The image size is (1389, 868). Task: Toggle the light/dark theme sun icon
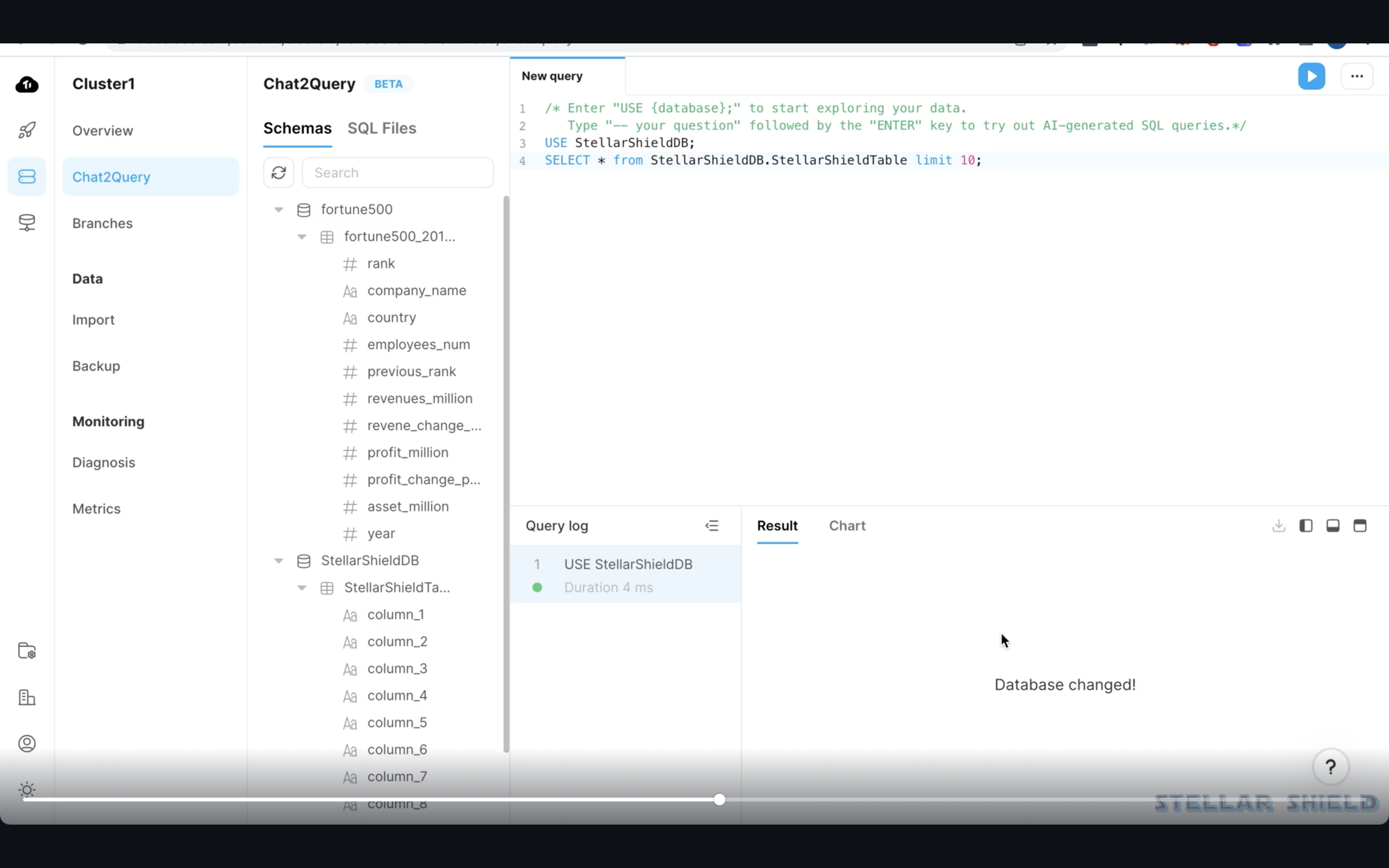[27, 790]
